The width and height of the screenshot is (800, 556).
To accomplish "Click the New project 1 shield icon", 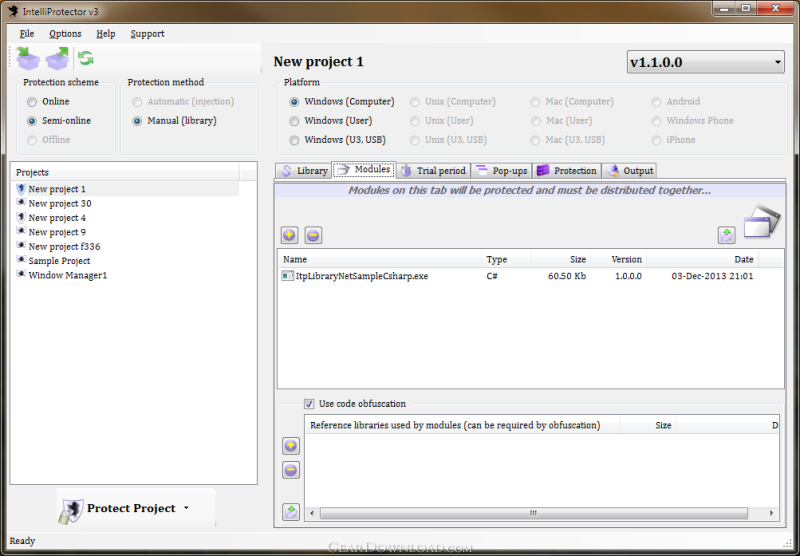I will pos(21,189).
